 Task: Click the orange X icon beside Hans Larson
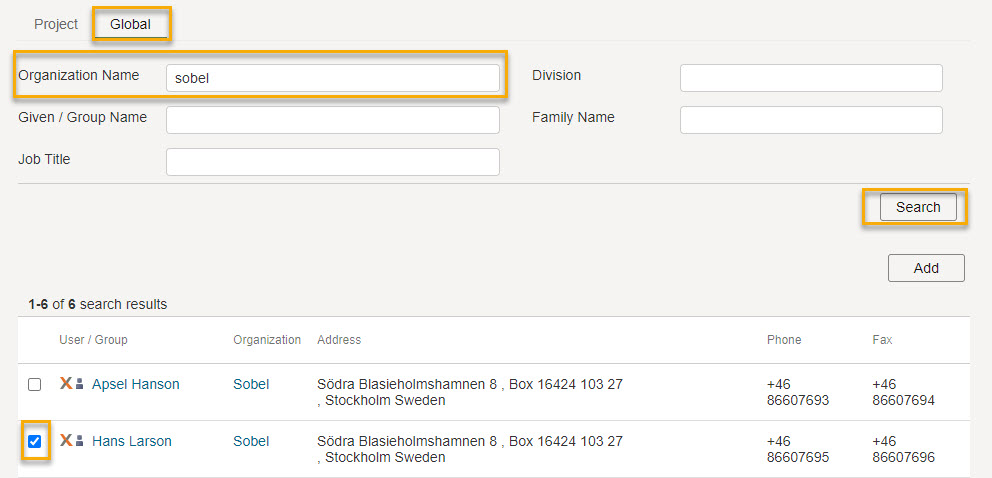tap(66, 440)
